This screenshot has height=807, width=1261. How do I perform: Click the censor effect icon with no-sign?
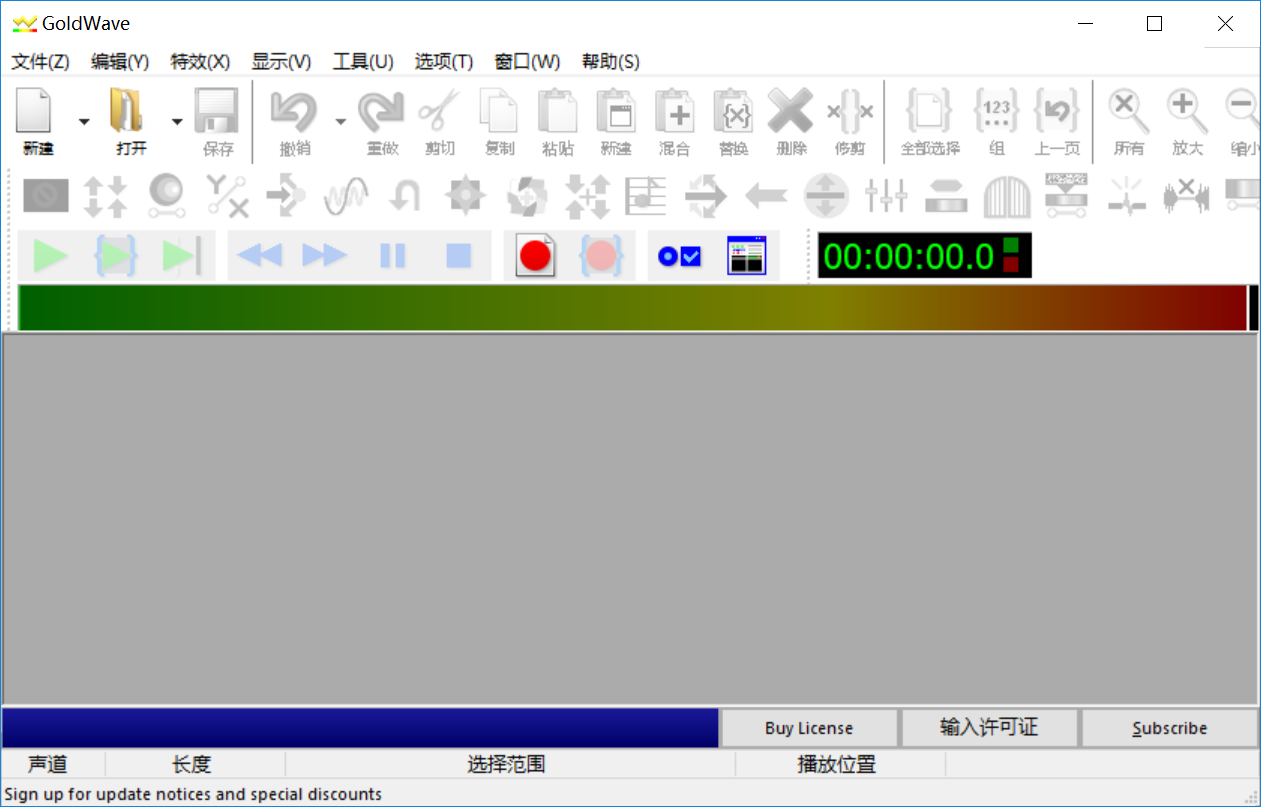click(46, 196)
